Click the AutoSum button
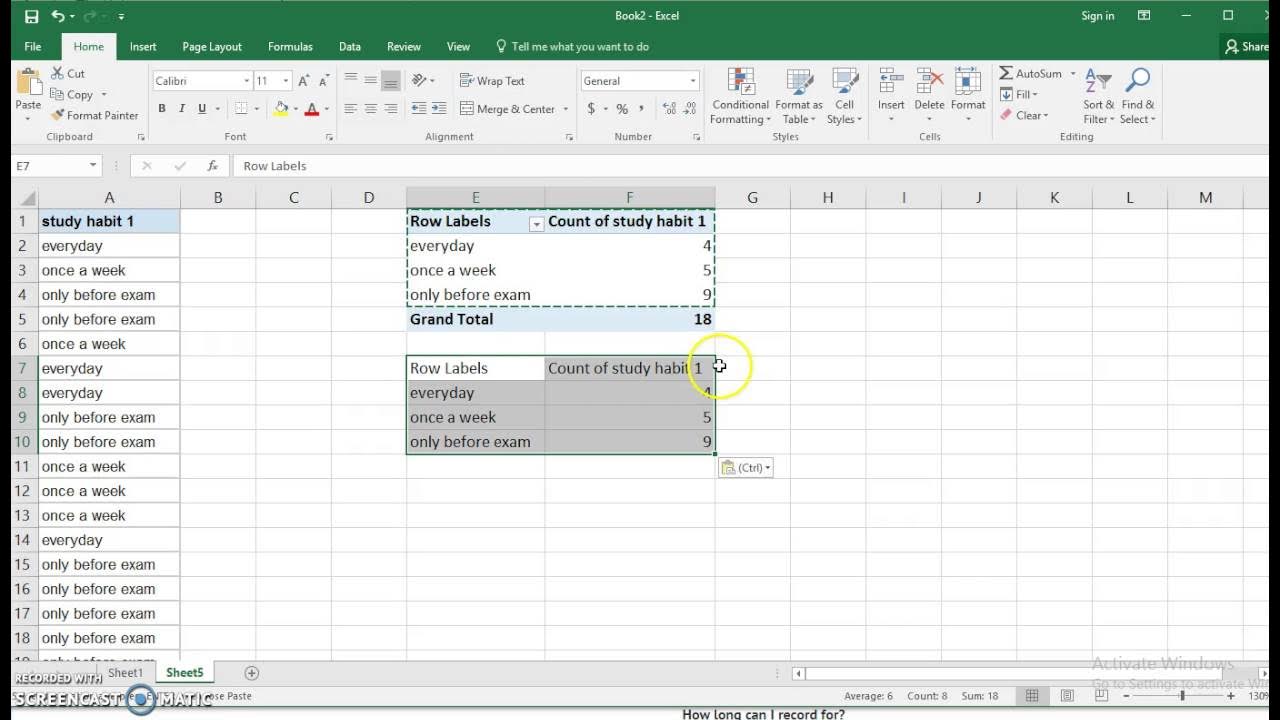This screenshot has width=1280, height=720. 1030,73
